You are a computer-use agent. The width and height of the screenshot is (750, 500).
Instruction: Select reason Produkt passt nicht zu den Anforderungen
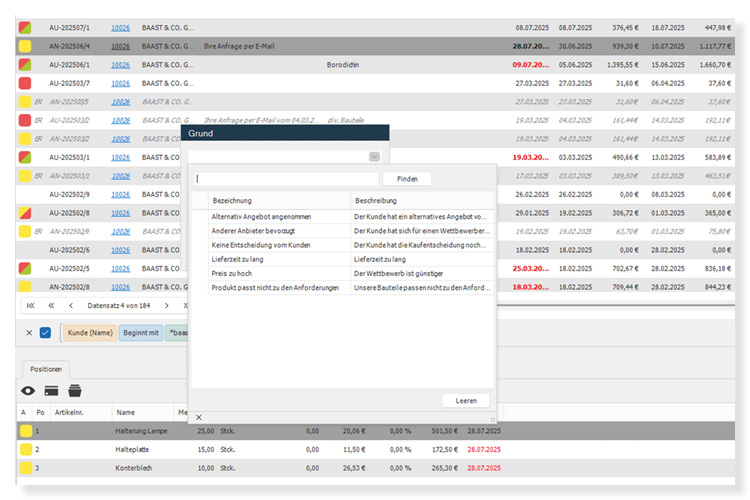tap(275, 288)
